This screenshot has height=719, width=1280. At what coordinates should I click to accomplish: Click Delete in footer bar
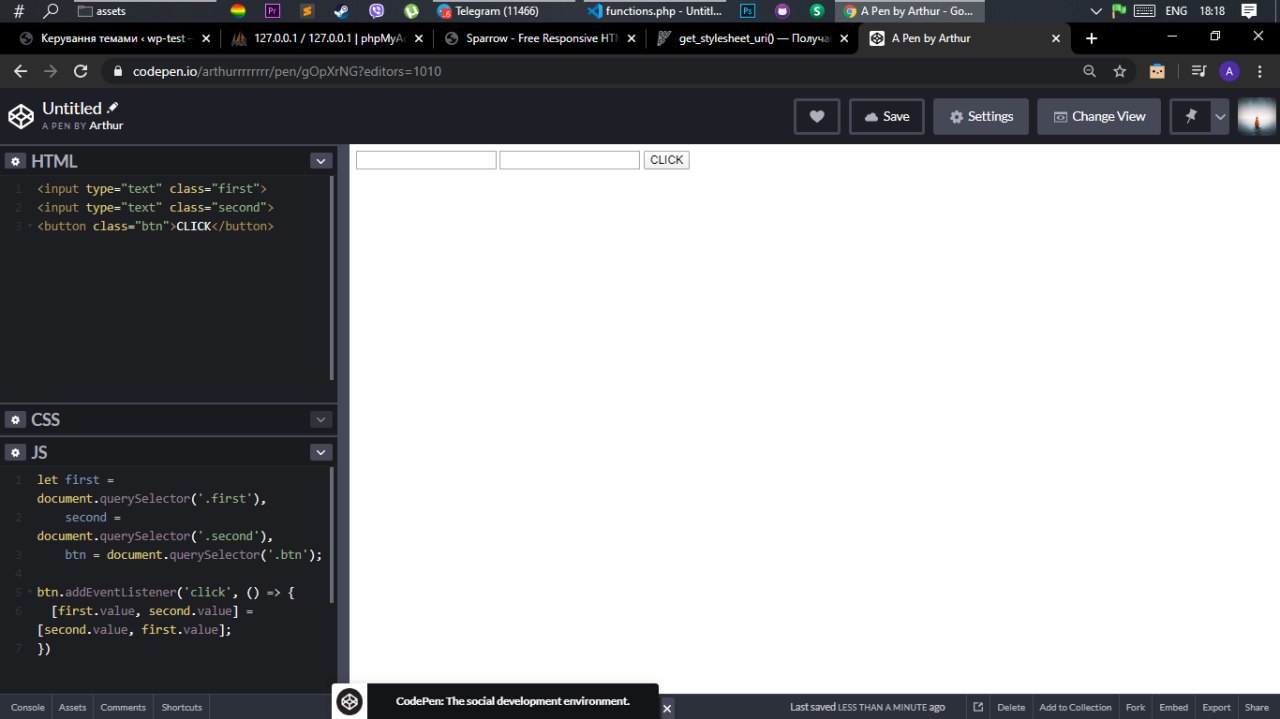click(1011, 707)
